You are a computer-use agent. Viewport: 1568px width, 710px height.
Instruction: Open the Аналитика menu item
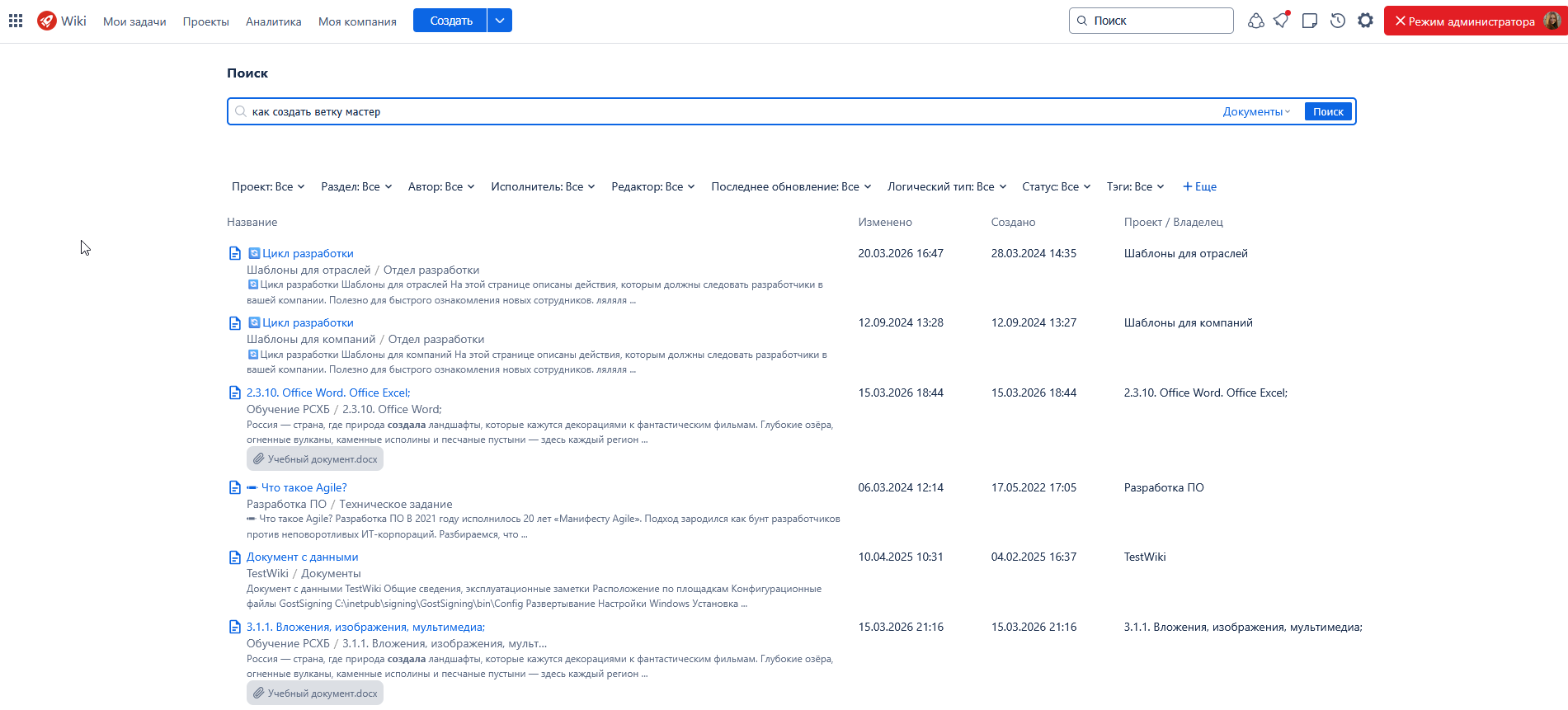point(273,21)
